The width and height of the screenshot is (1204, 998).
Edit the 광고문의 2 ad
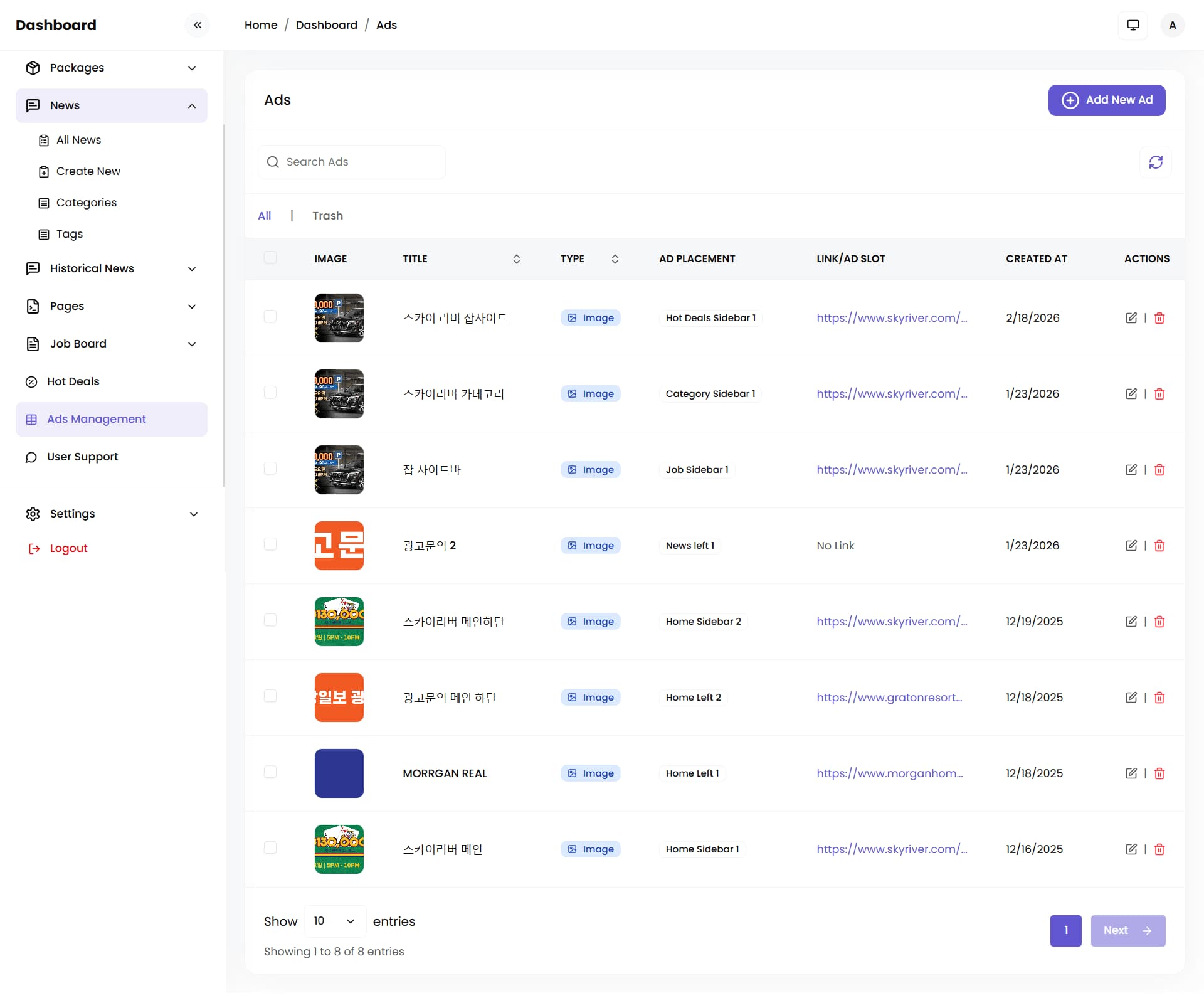point(1131,546)
